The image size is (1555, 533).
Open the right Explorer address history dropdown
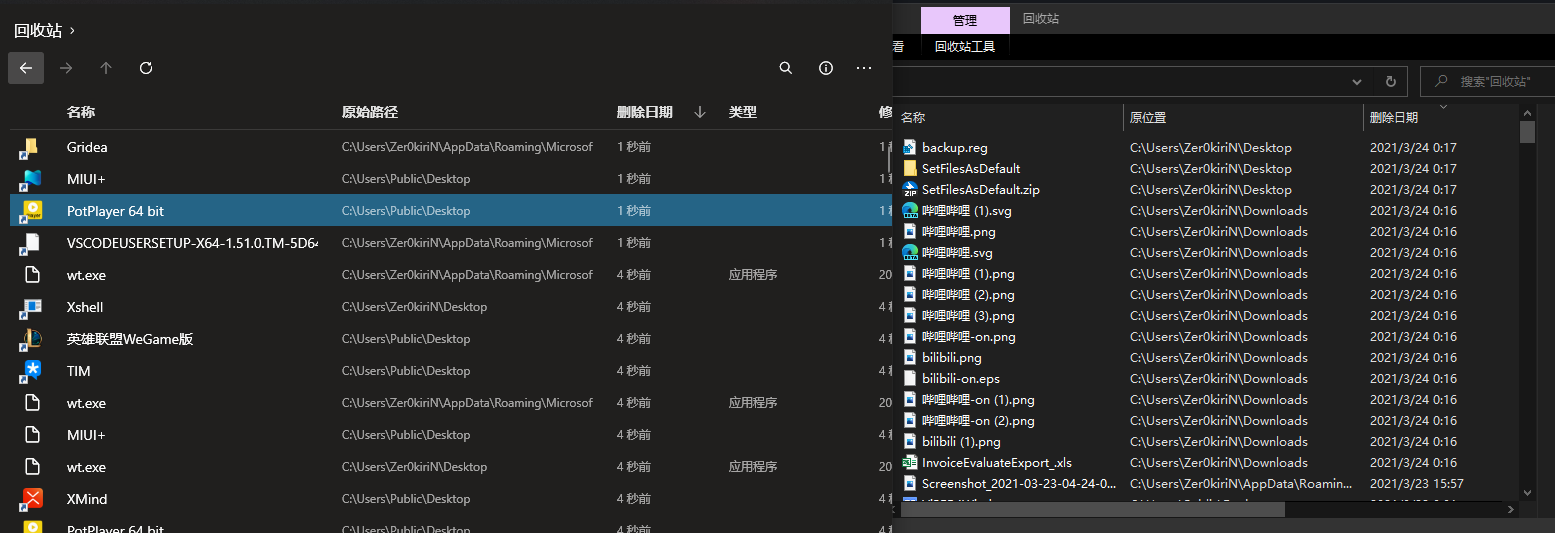(1357, 81)
